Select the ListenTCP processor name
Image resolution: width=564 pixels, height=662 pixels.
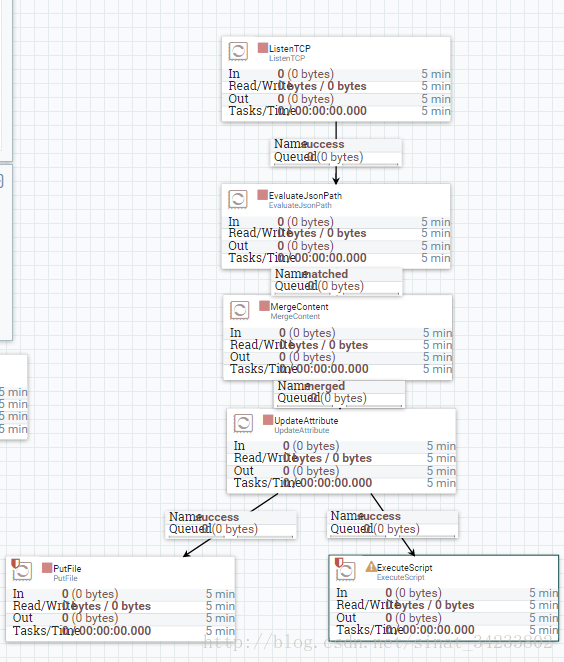tap(290, 49)
